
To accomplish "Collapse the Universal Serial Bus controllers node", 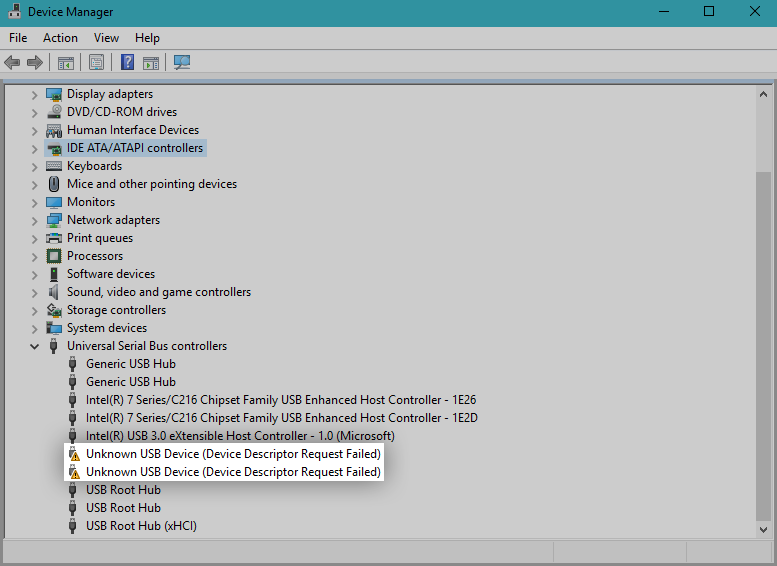I will (34, 346).
